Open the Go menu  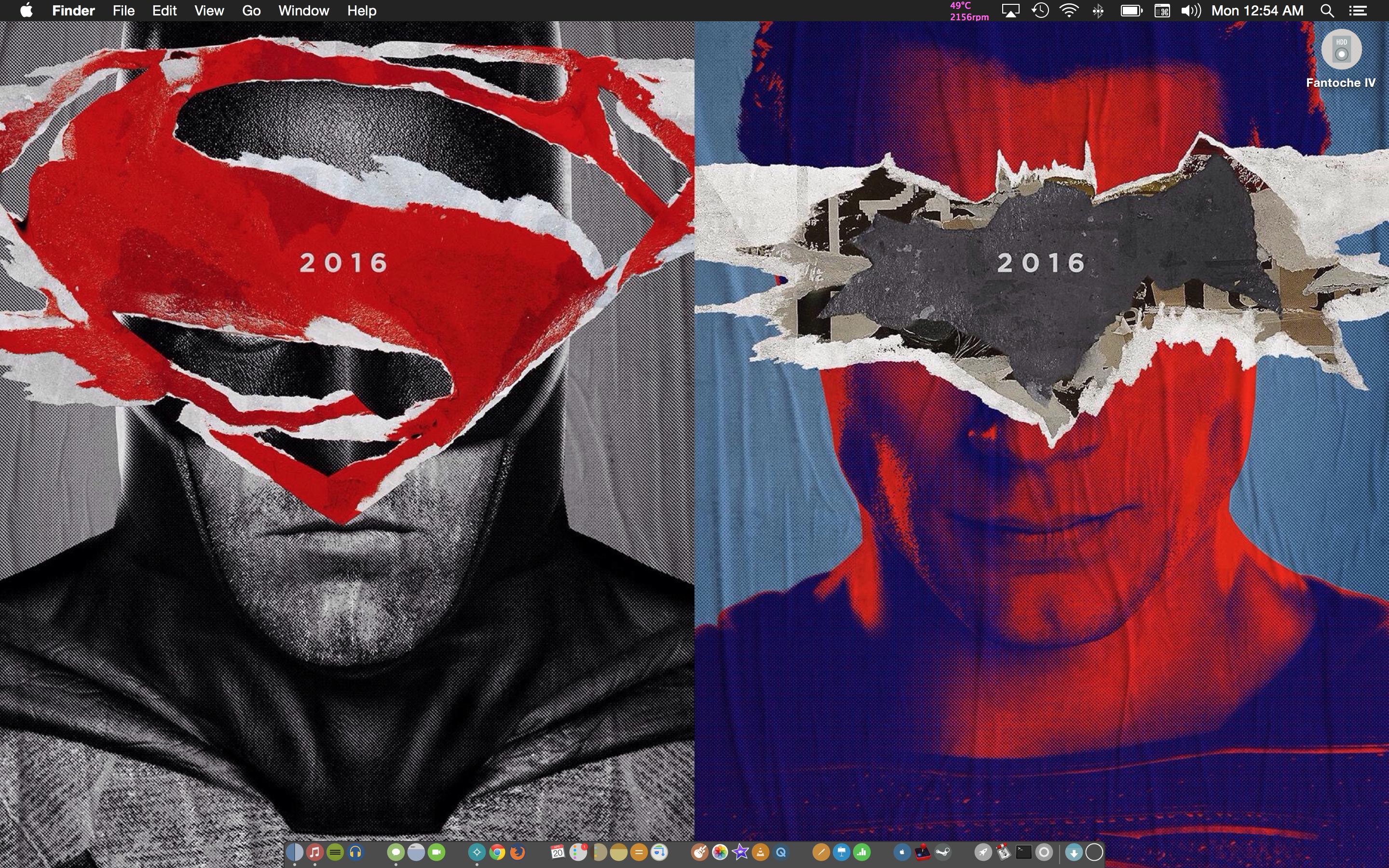251,11
